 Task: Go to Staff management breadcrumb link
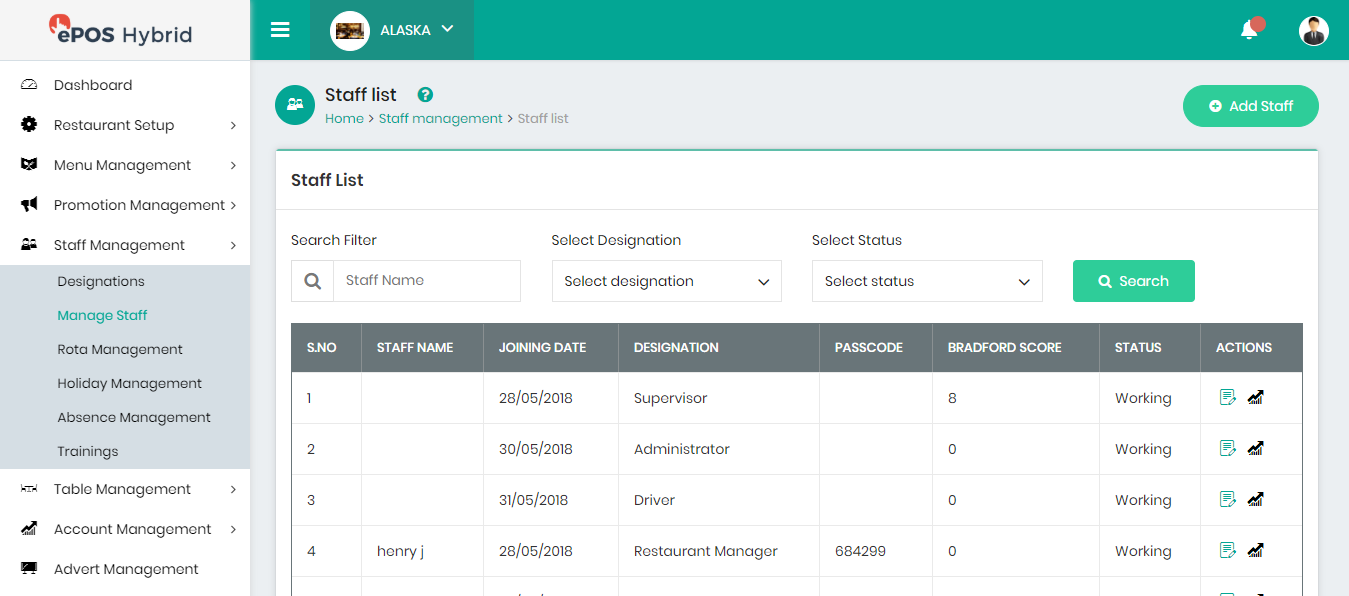point(441,118)
